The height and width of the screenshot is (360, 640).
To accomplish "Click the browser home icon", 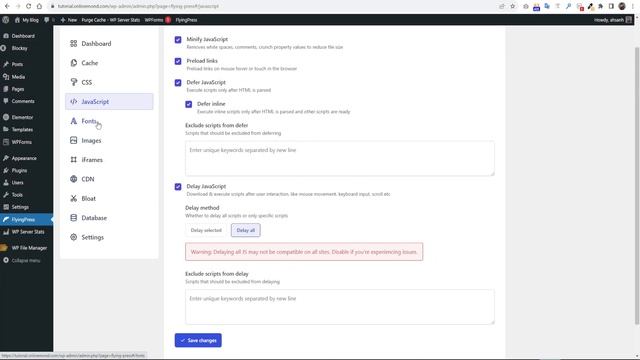I will [39, 6].
